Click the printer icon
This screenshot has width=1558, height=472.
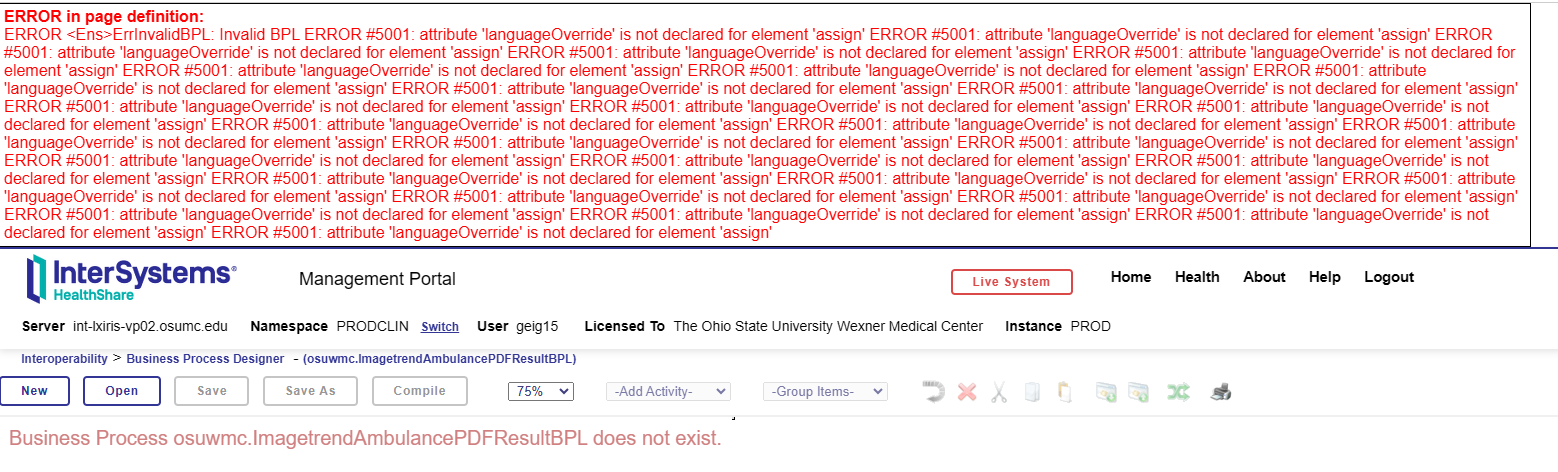click(x=1220, y=392)
